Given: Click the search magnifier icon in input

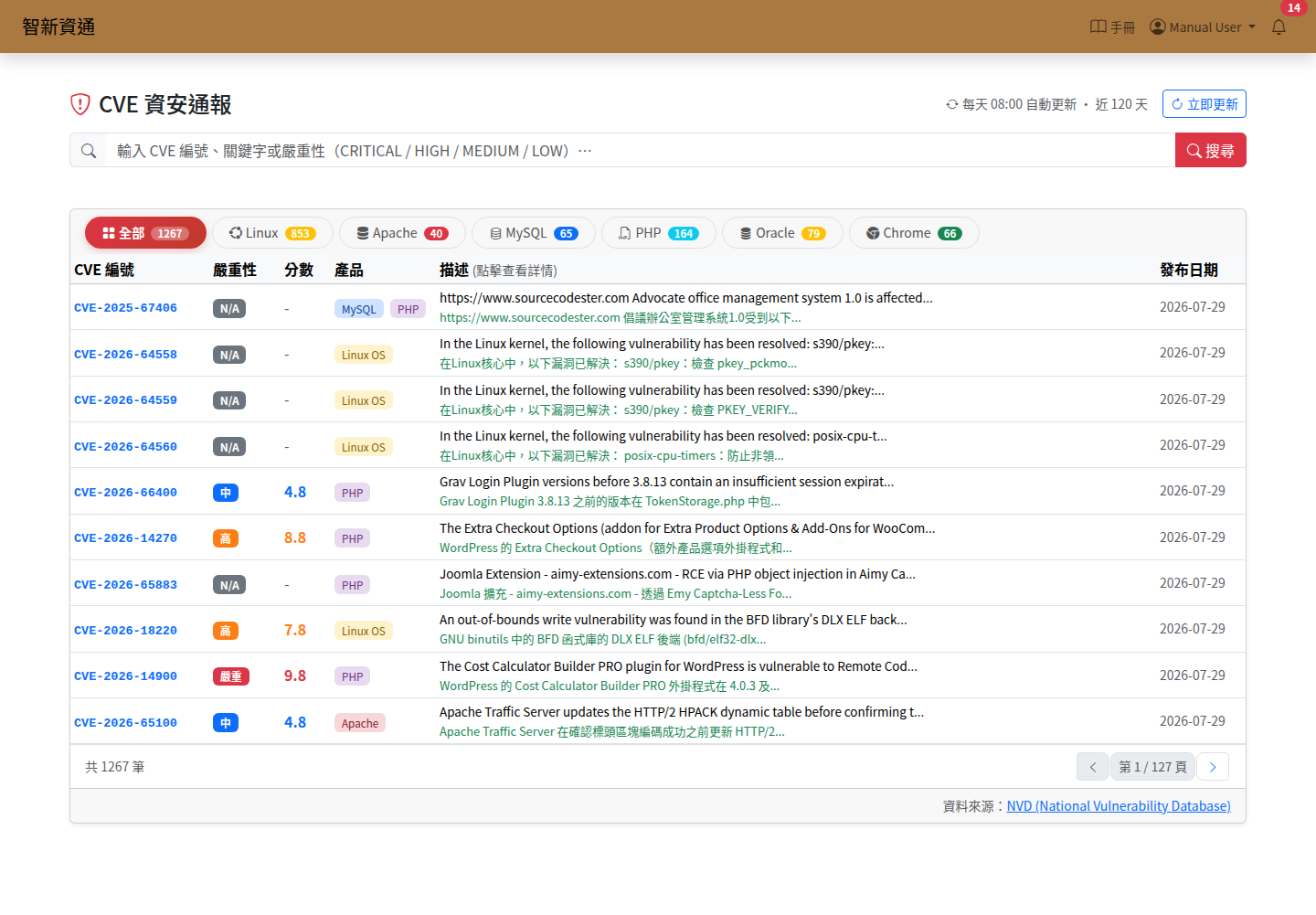Looking at the screenshot, I should (x=89, y=151).
